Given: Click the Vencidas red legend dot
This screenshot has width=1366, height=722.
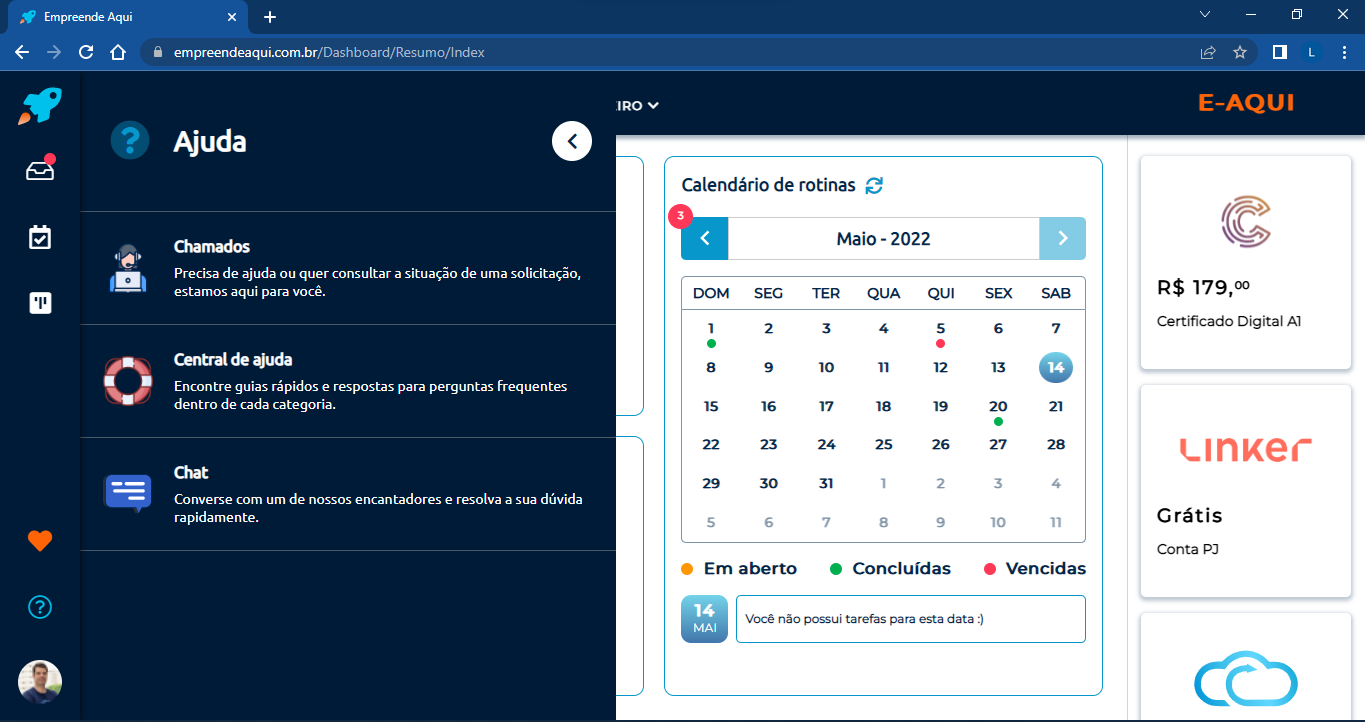Looking at the screenshot, I should coord(990,569).
